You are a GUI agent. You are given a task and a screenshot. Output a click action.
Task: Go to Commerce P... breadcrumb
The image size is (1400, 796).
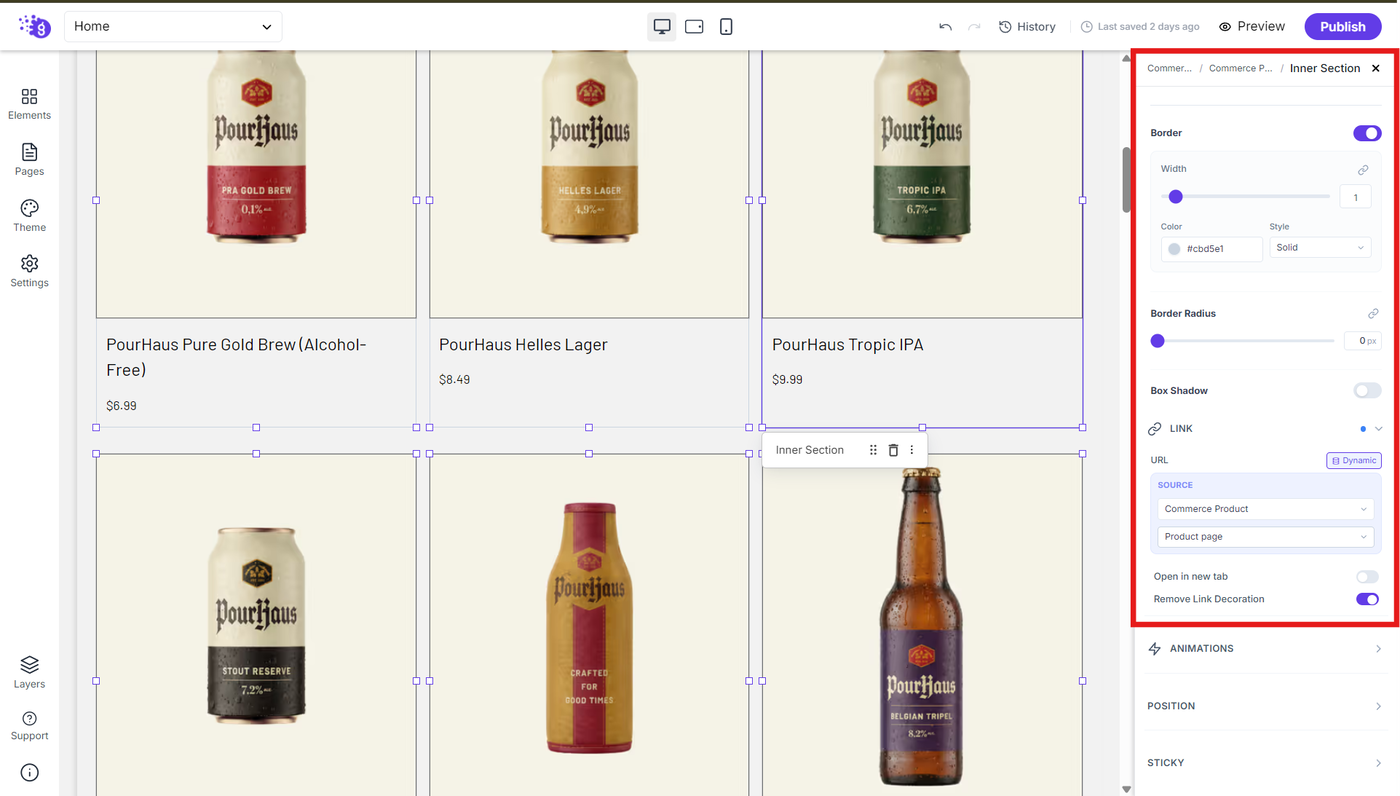coord(1240,68)
